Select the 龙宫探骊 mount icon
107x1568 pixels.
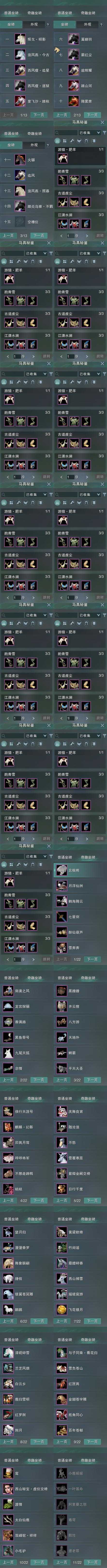[7, 1006]
